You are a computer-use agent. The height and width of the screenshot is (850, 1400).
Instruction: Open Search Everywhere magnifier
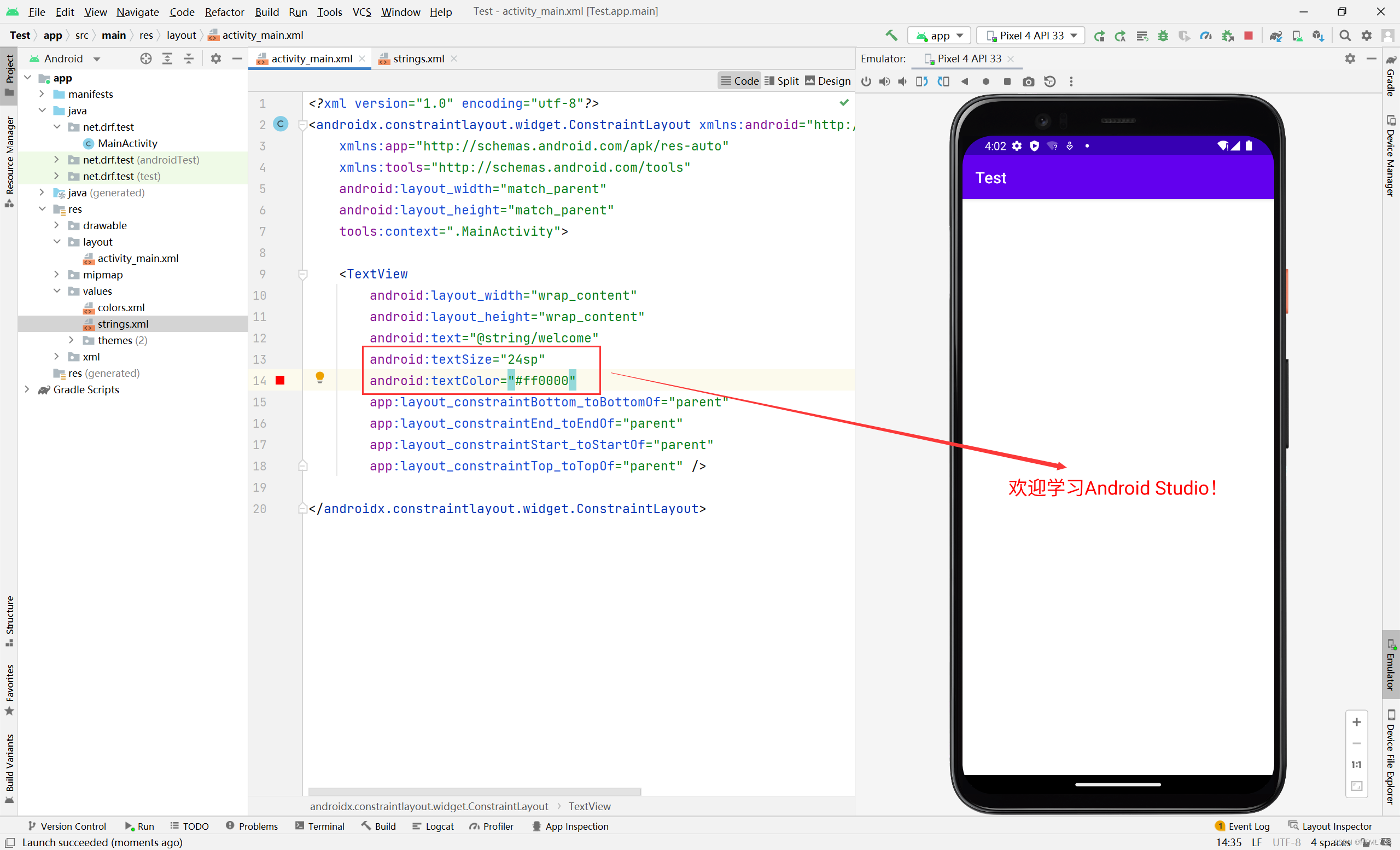click(x=1345, y=36)
